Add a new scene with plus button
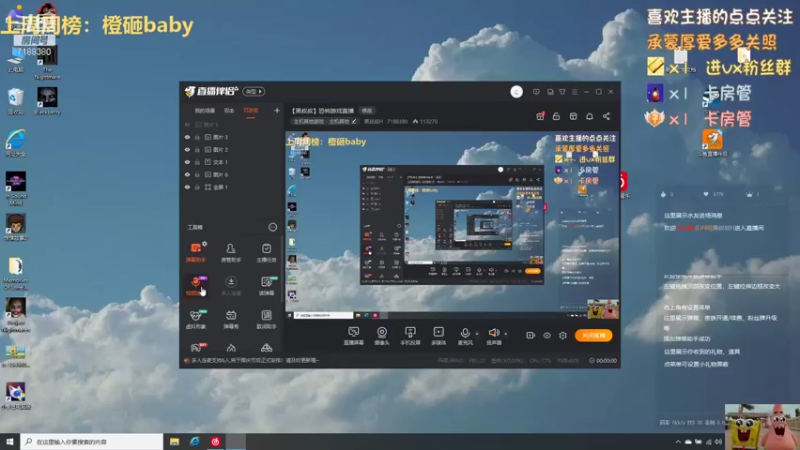The height and width of the screenshot is (450, 800). click(277, 110)
